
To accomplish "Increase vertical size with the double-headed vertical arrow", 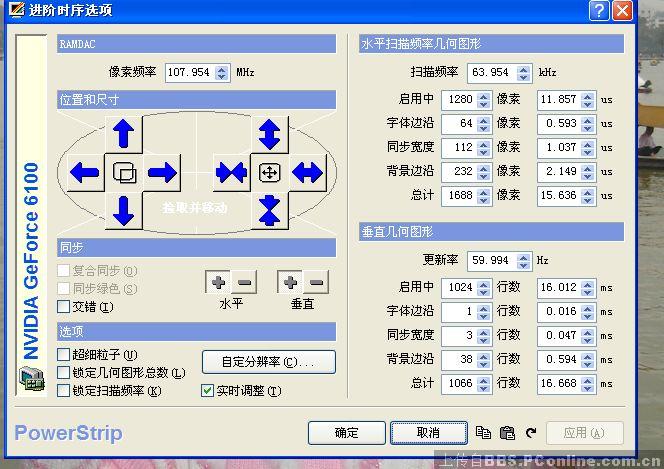I will (270, 134).
